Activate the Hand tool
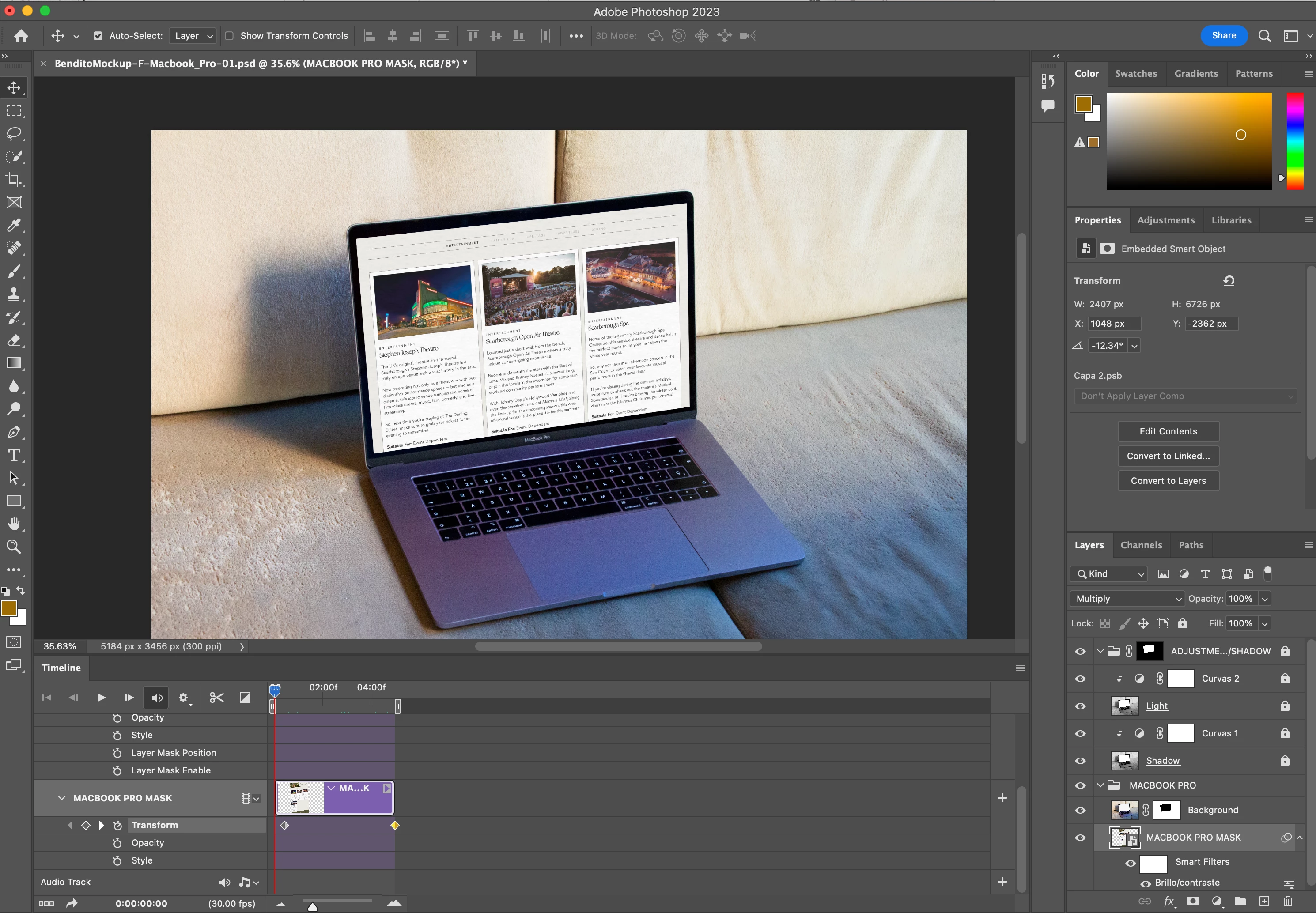 point(14,524)
